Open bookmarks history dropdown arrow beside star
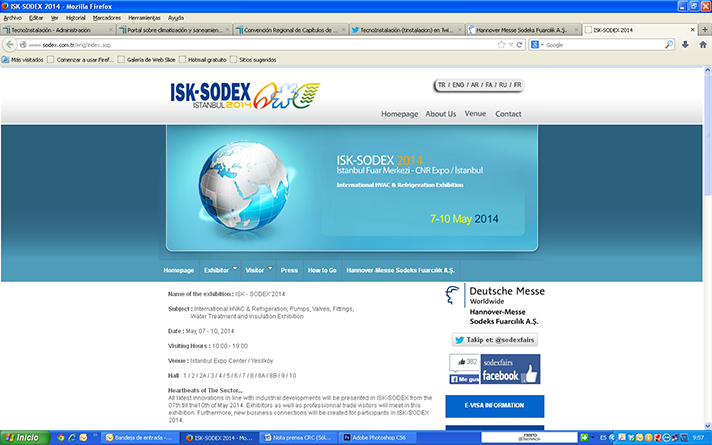Image resolution: width=712 pixels, height=445 pixels. click(511, 44)
